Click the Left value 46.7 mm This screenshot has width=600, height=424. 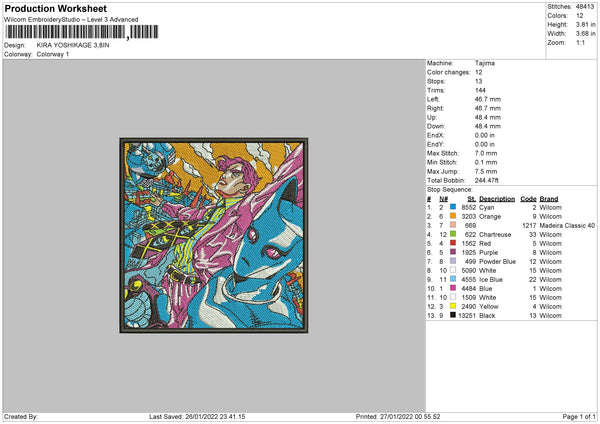point(488,99)
